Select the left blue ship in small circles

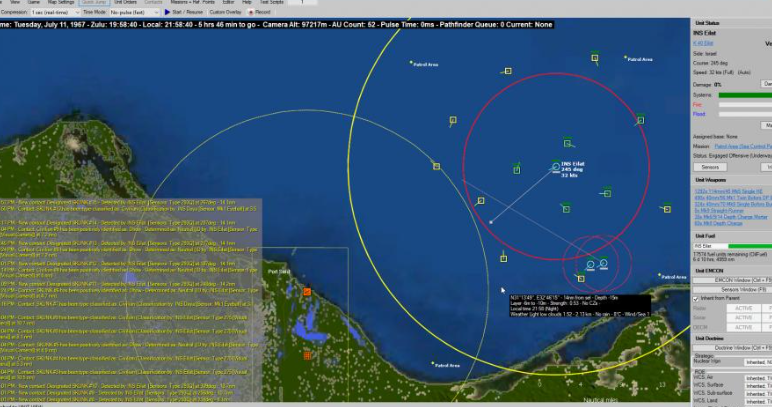[x=590, y=265]
